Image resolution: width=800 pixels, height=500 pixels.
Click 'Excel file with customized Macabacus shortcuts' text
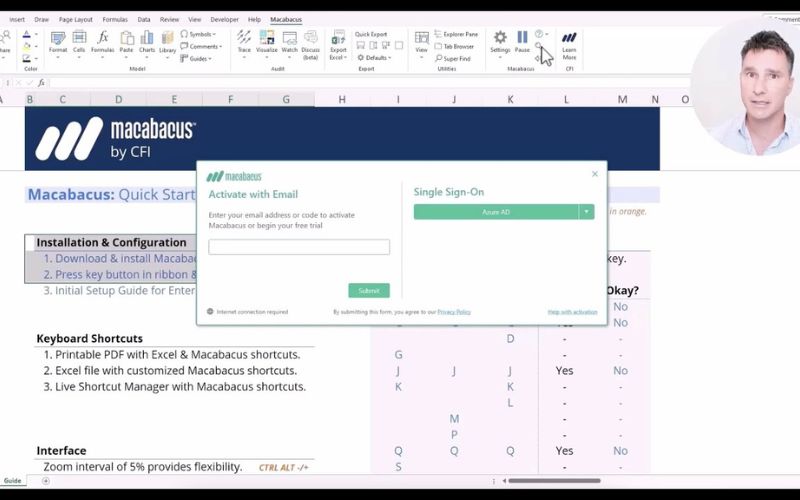click(x=176, y=370)
